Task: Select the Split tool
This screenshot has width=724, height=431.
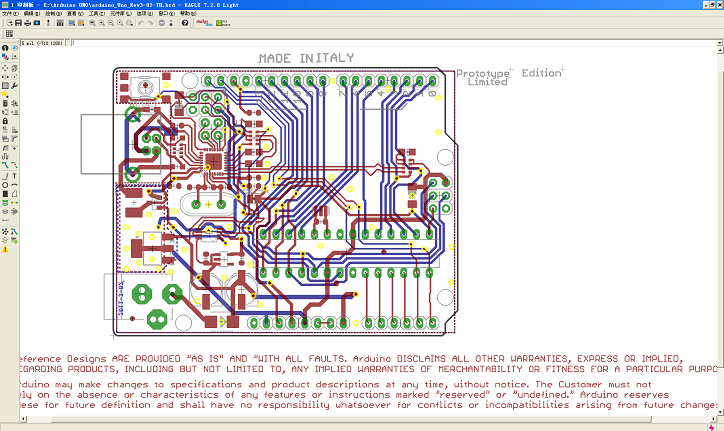Action: [5, 148]
